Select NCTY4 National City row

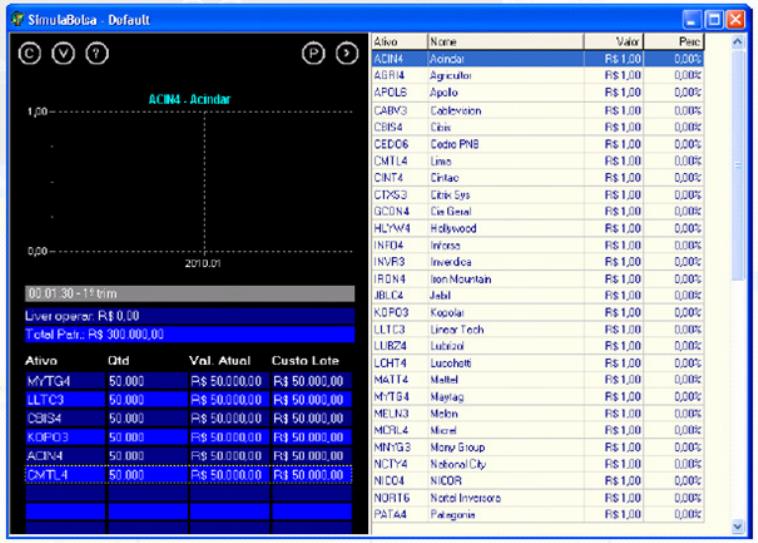click(538, 464)
